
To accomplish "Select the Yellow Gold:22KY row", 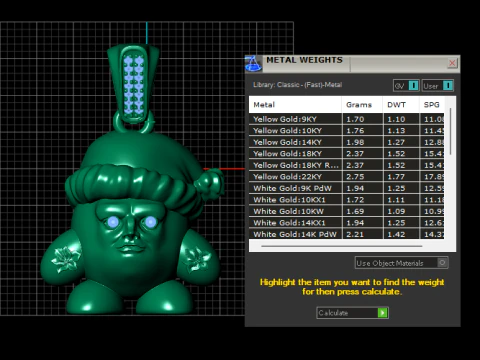I will (346, 177).
